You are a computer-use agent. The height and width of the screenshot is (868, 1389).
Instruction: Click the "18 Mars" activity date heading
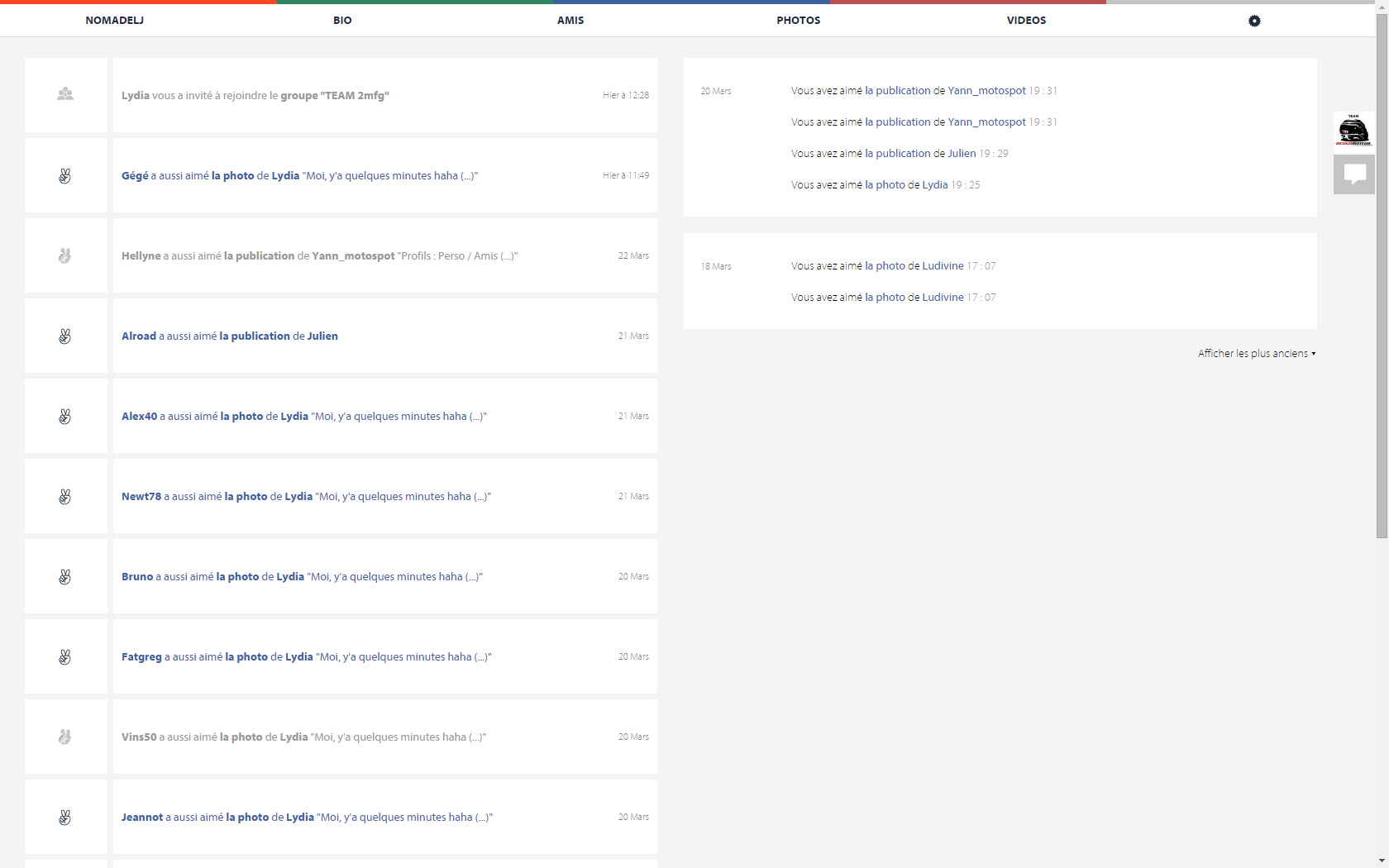point(716,266)
